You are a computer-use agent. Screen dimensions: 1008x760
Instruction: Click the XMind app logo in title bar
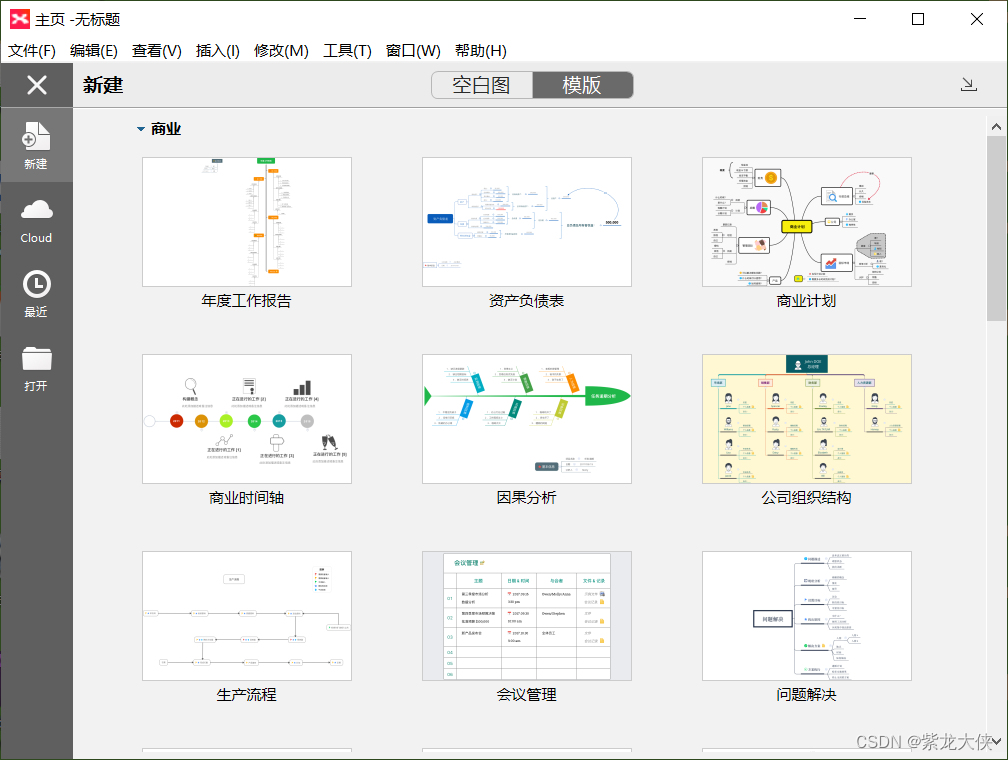(19, 19)
